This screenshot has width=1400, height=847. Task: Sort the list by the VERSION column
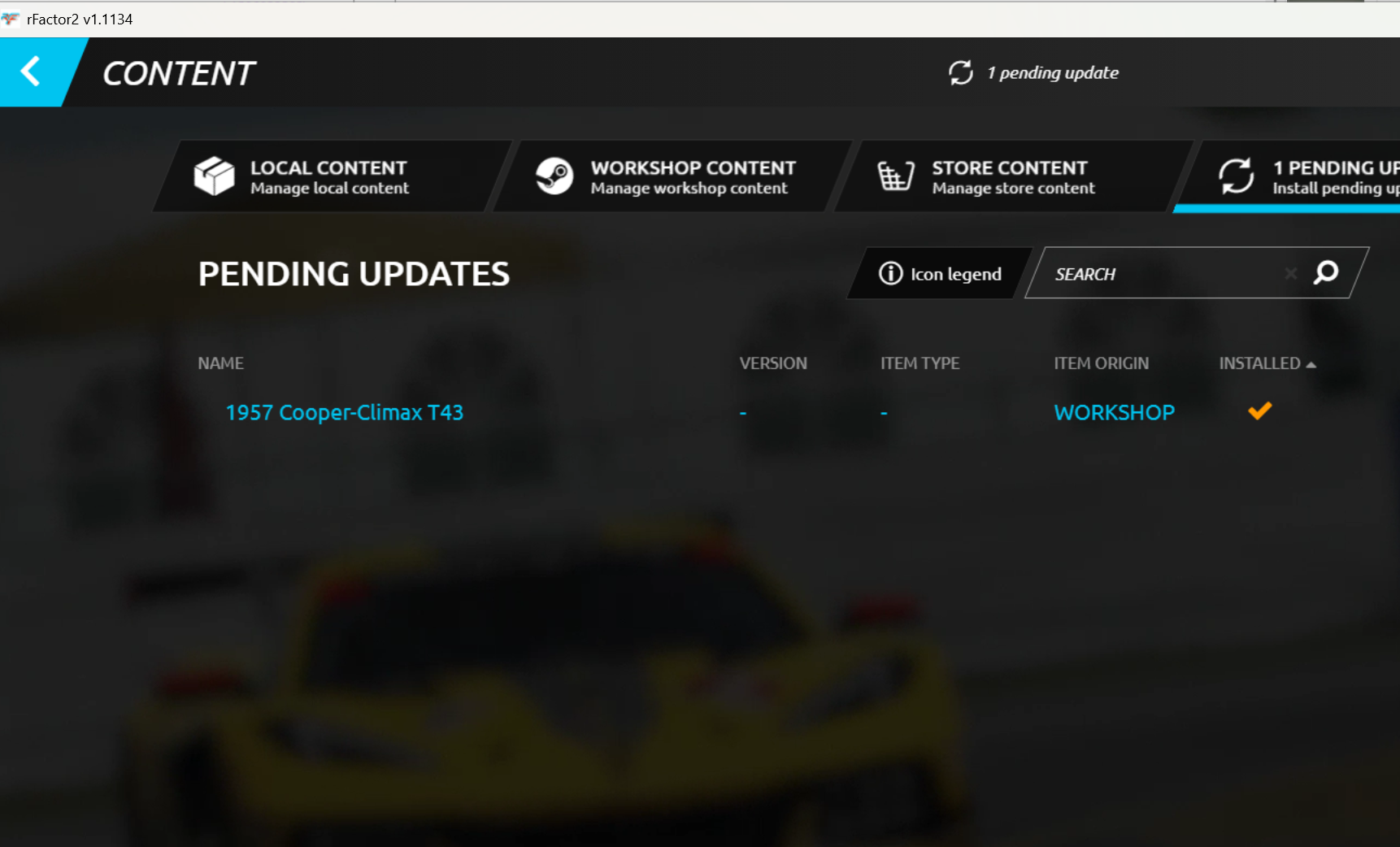pyautogui.click(x=773, y=363)
